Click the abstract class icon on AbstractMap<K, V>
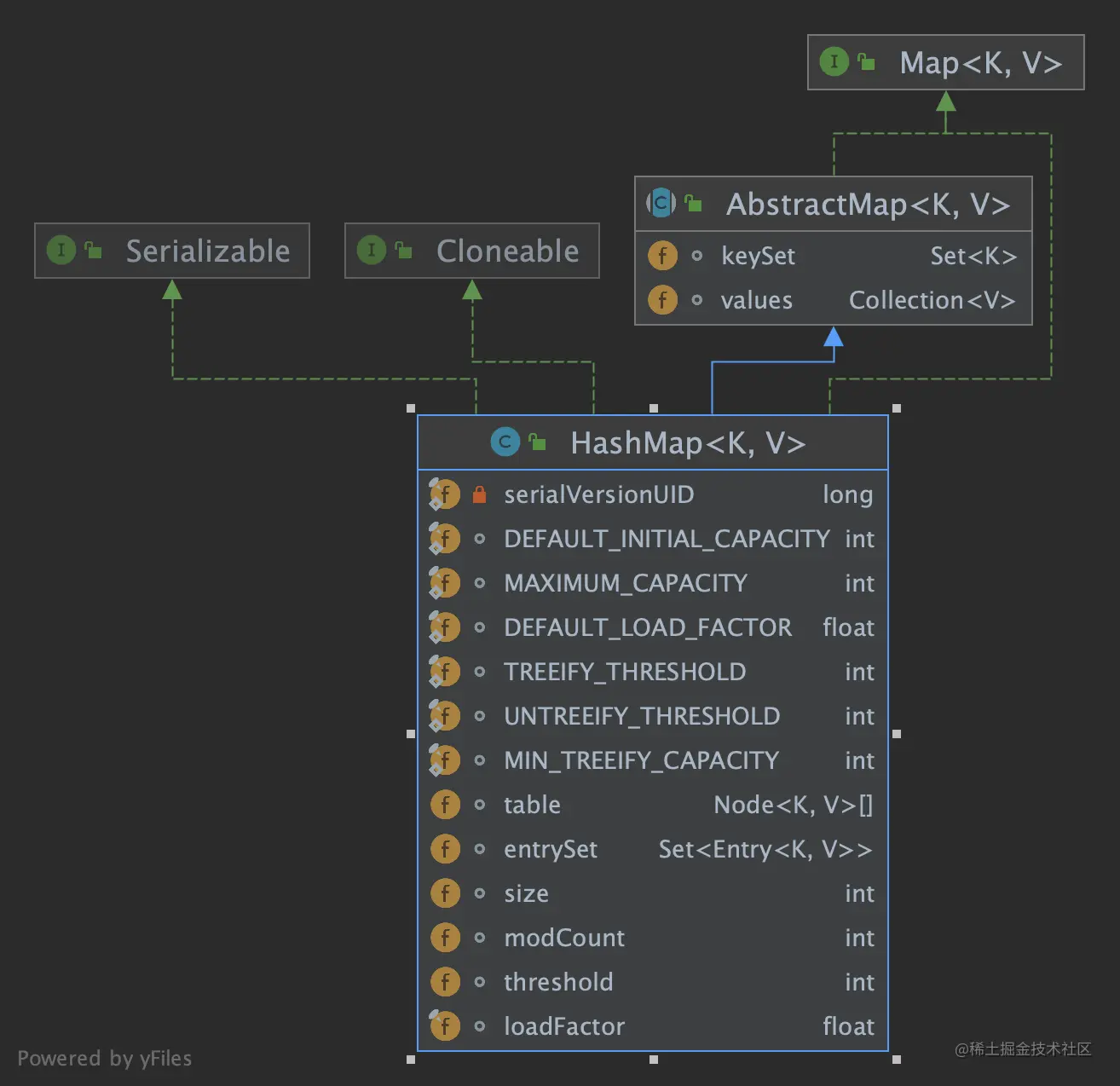 click(x=661, y=204)
